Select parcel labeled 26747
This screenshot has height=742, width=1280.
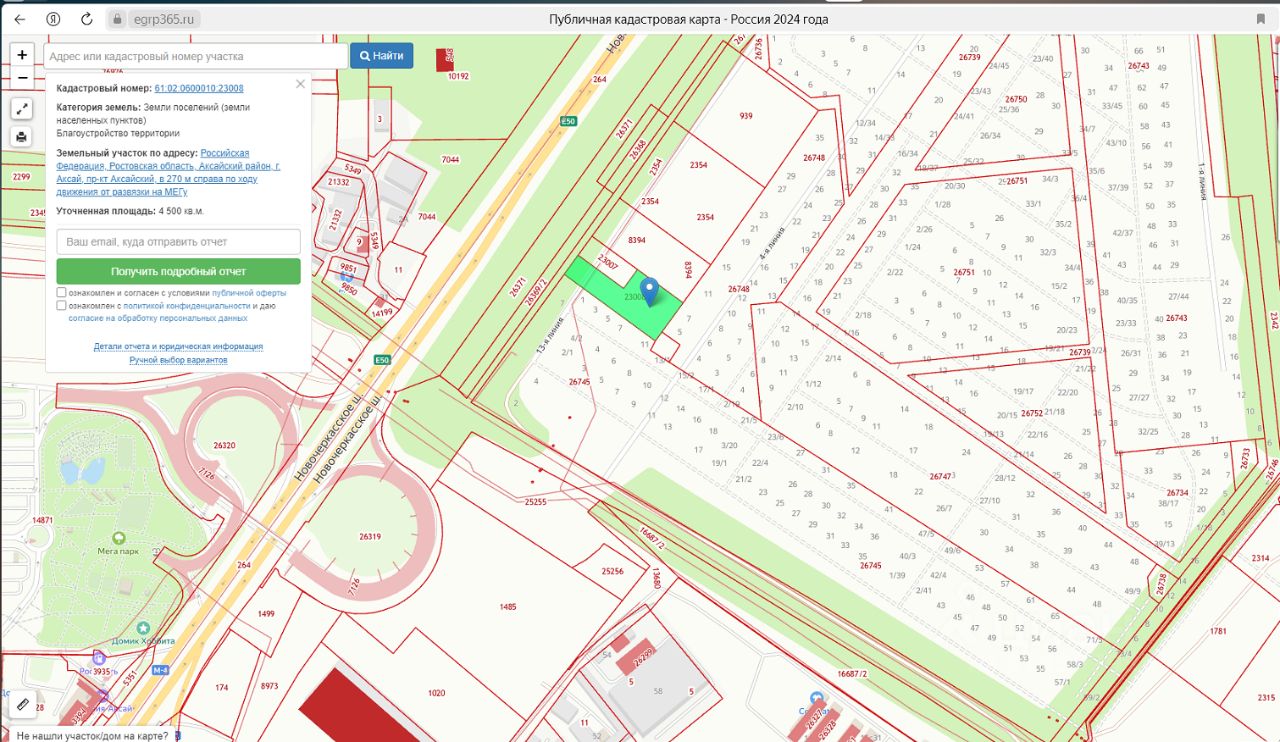tap(940, 476)
